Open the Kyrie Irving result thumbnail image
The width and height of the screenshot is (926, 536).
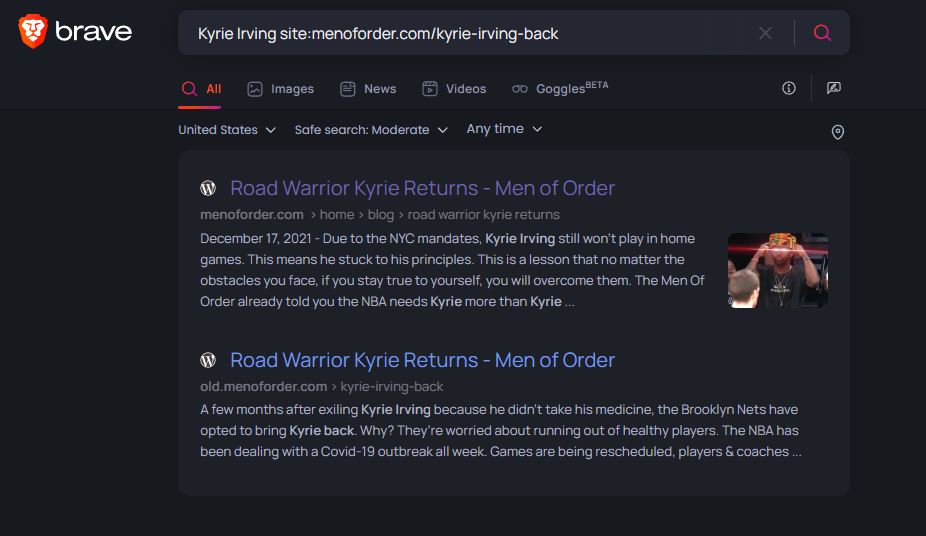coord(777,270)
